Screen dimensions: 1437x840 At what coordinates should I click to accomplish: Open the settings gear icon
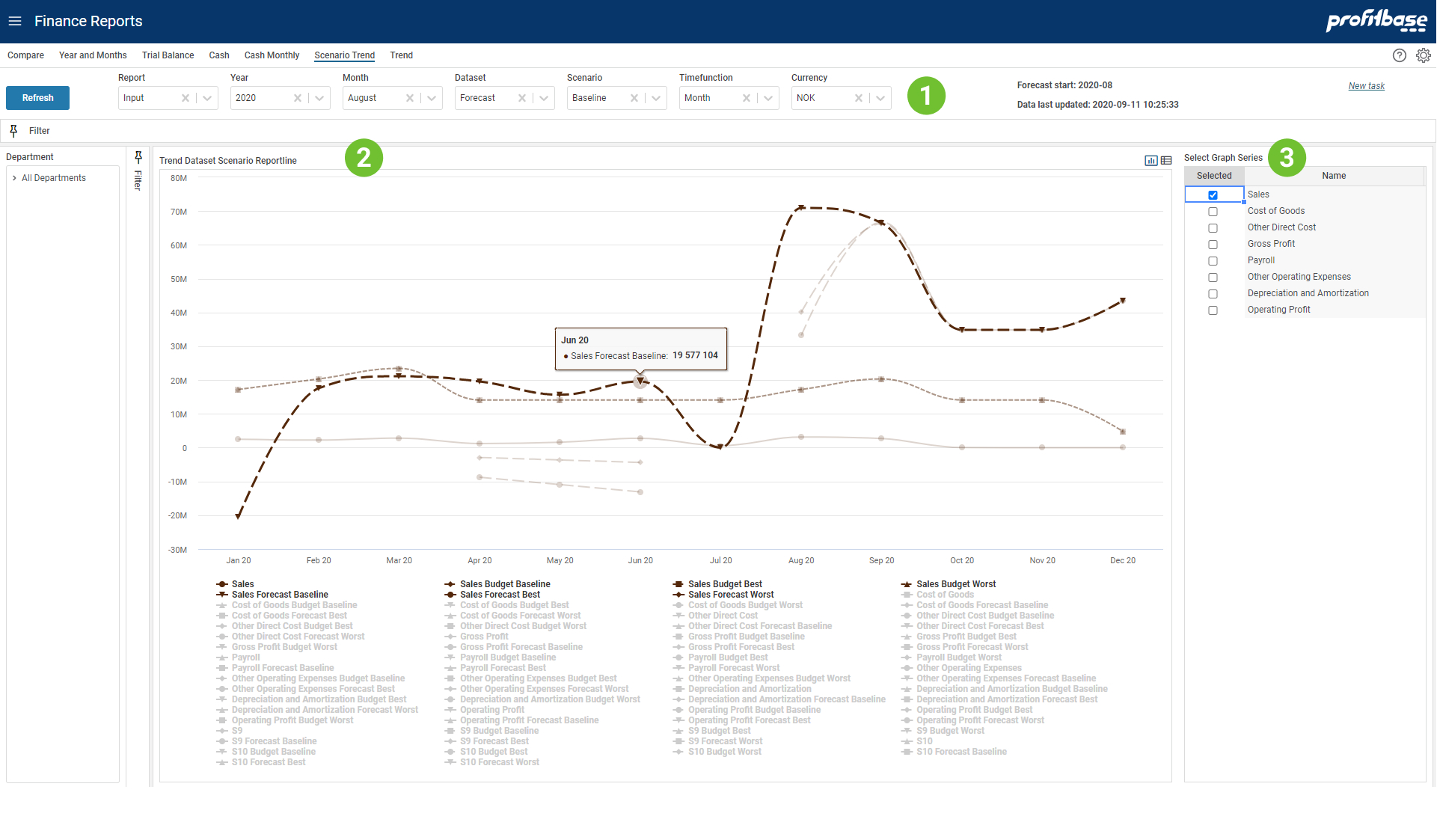pos(1423,55)
